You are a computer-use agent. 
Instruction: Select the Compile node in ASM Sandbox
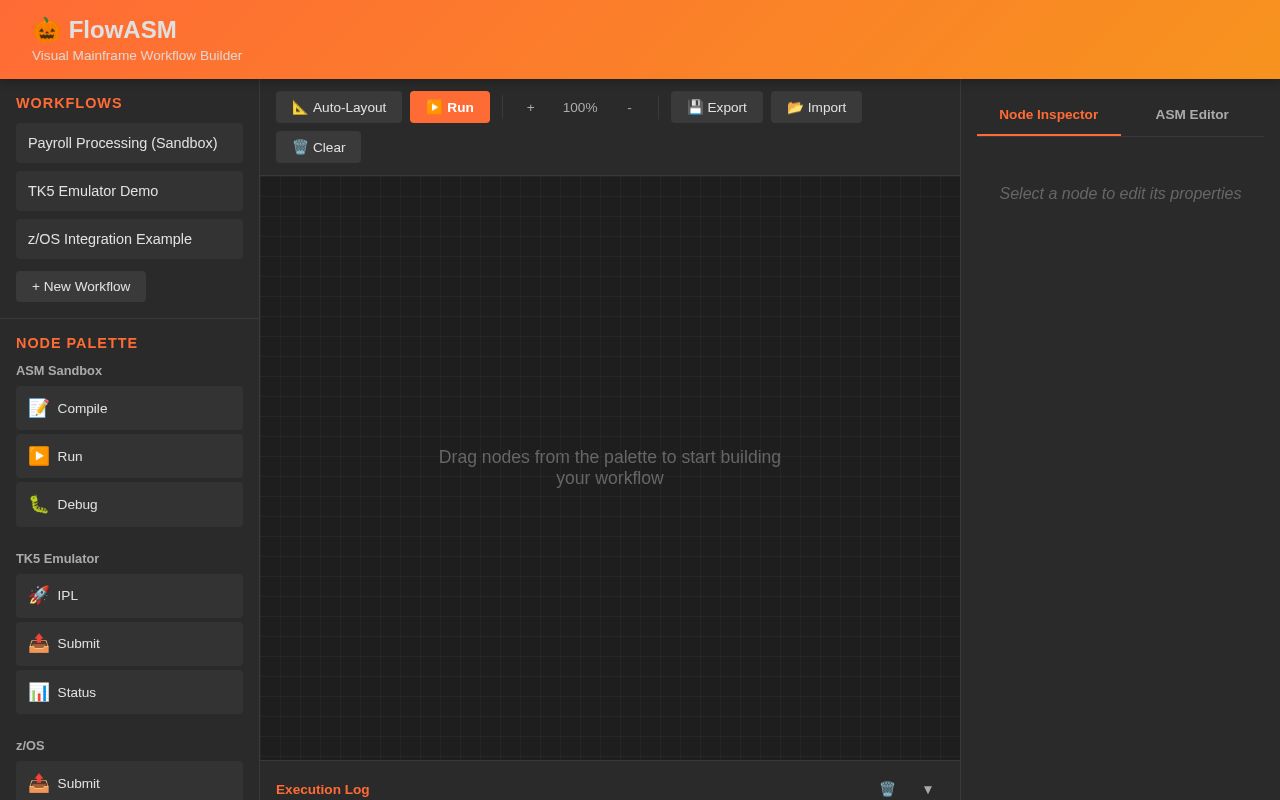coord(129,408)
